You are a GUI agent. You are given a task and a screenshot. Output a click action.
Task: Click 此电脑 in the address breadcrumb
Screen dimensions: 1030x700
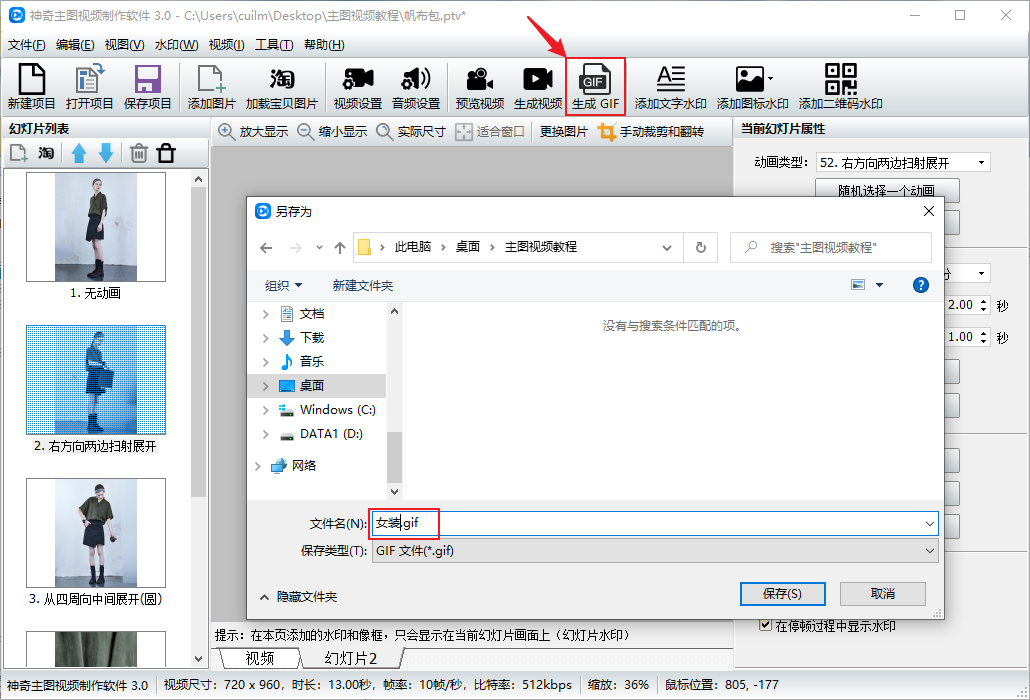(x=413, y=247)
